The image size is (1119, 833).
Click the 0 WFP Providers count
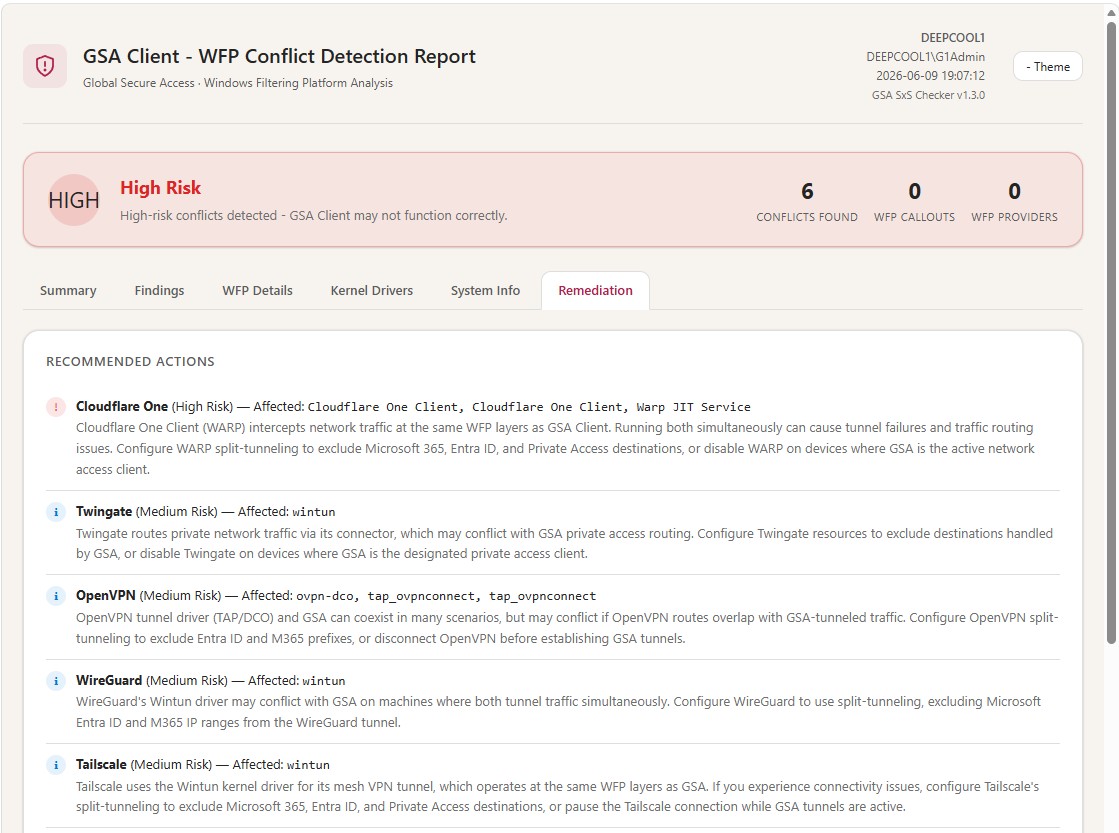coord(1014,191)
